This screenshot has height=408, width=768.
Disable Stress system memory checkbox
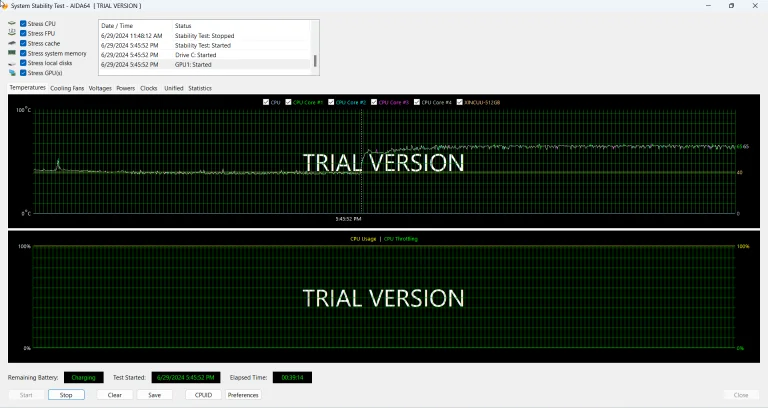[x=23, y=53]
